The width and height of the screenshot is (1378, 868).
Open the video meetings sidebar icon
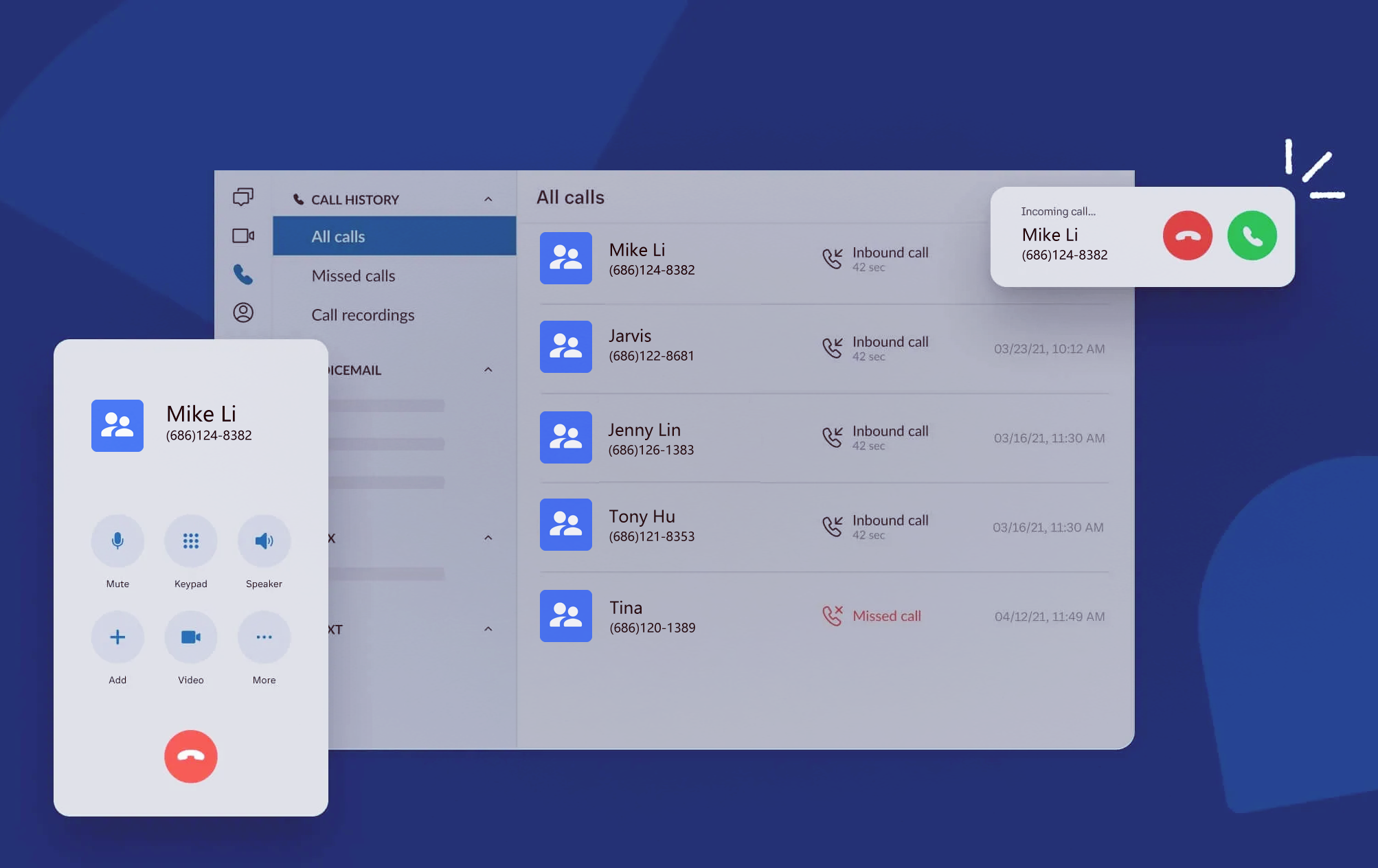[x=243, y=236]
